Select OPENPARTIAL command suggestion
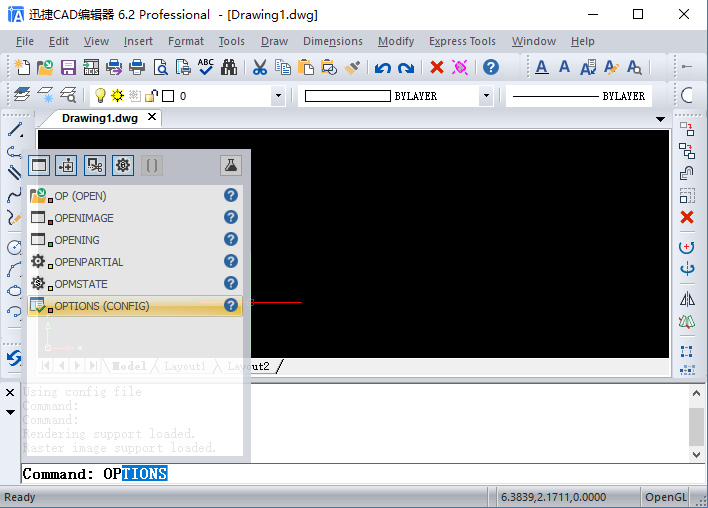Viewport: 708px width, 508px height. pos(135,261)
